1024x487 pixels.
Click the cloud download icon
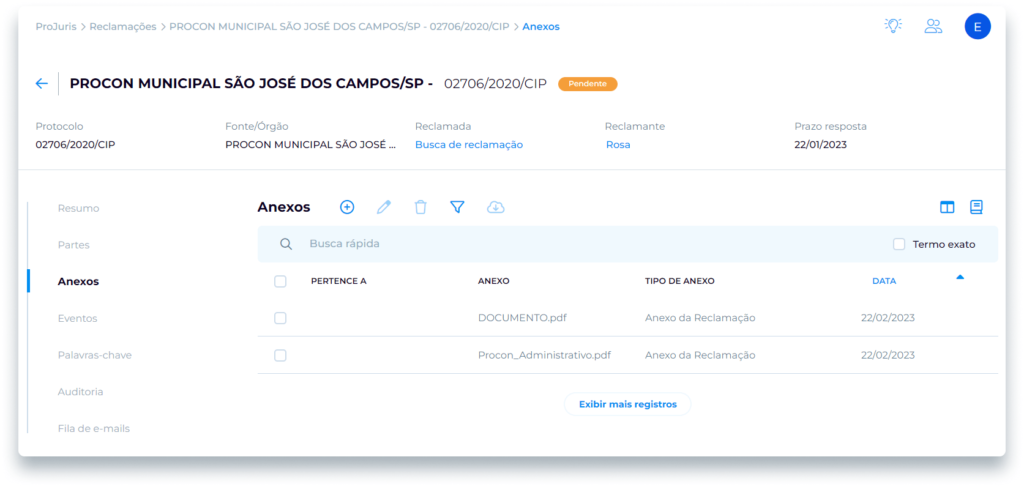point(496,207)
